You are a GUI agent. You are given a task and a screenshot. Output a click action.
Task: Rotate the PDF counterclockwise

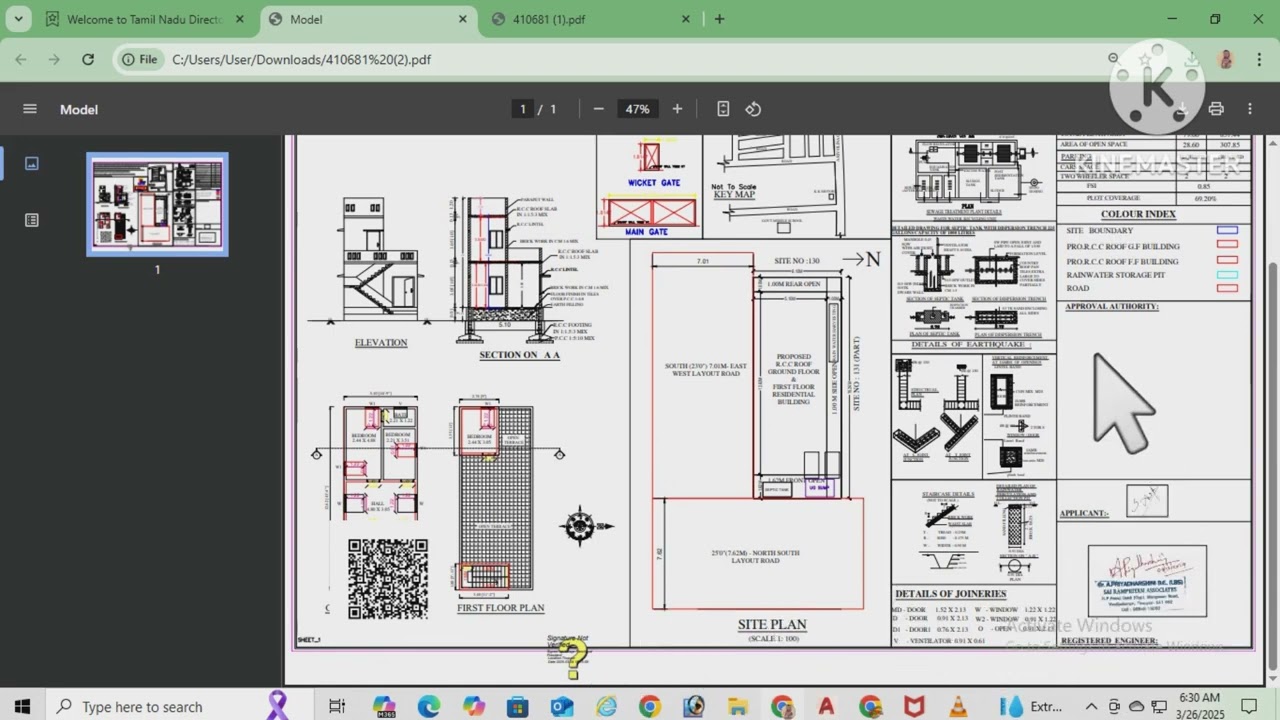click(x=753, y=109)
